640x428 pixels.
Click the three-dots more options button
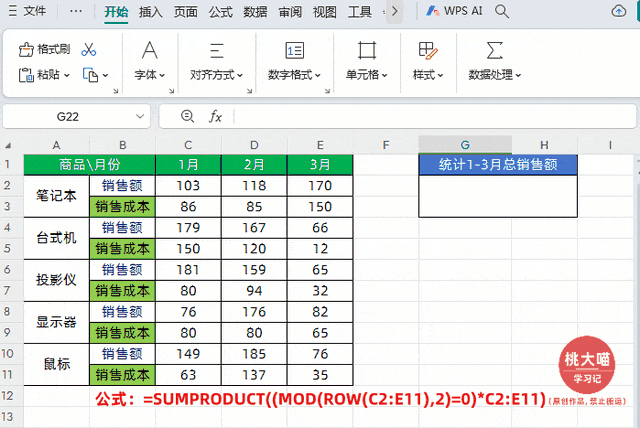tap(76, 11)
